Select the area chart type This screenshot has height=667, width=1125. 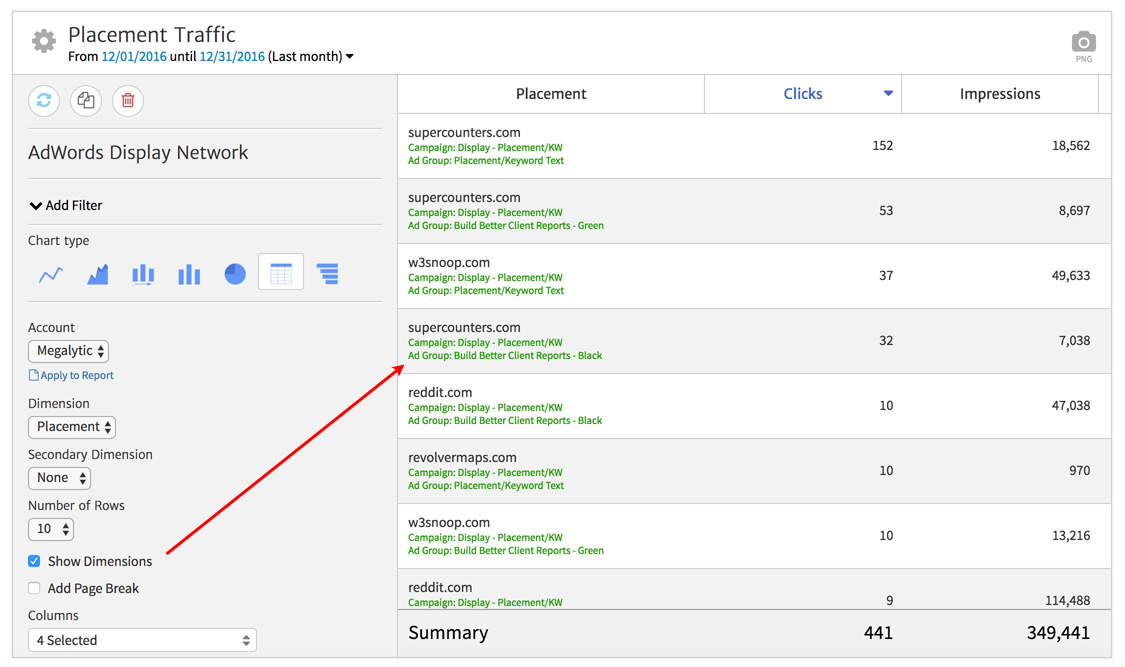tap(97, 274)
